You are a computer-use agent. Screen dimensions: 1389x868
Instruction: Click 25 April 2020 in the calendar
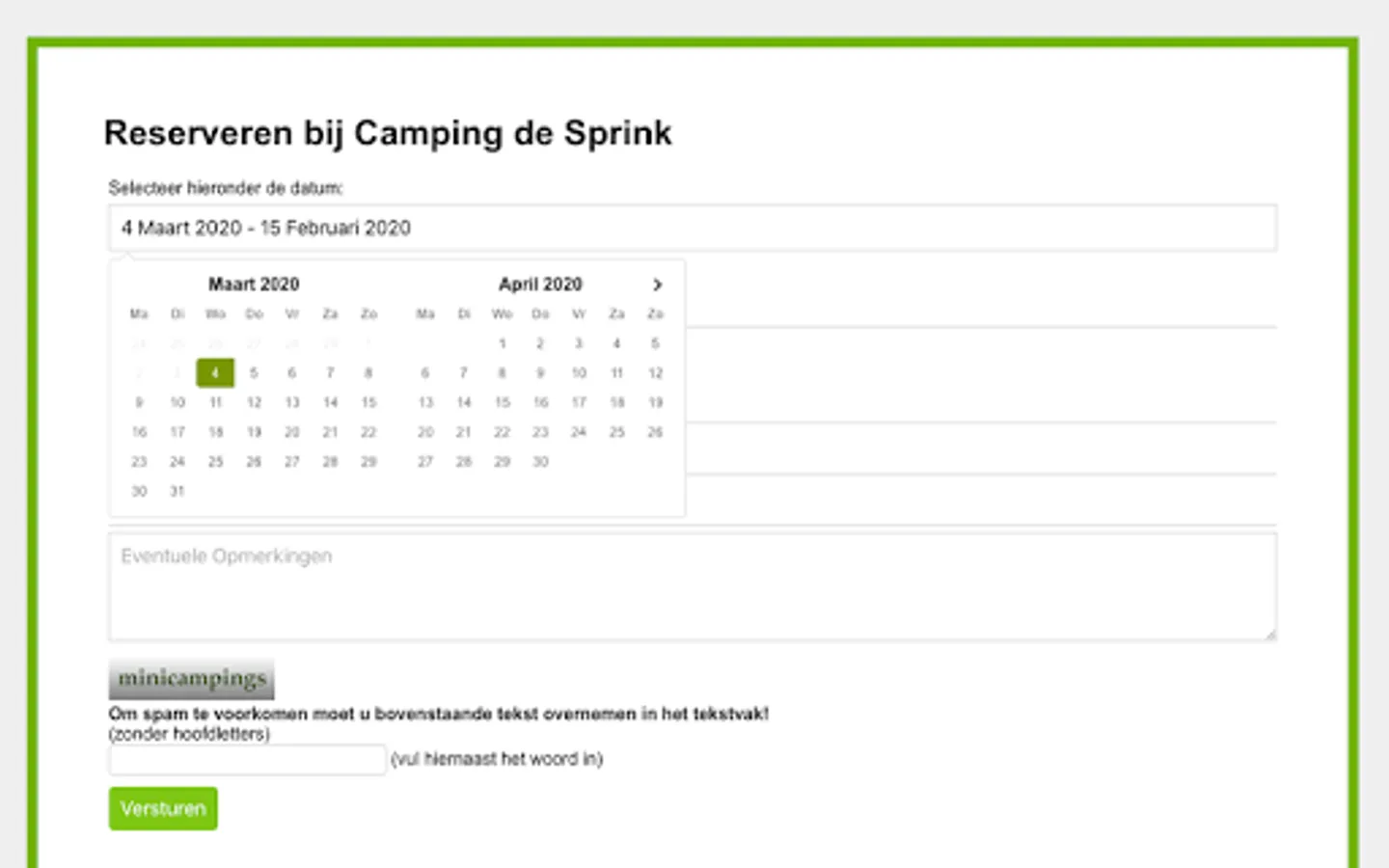coord(616,432)
